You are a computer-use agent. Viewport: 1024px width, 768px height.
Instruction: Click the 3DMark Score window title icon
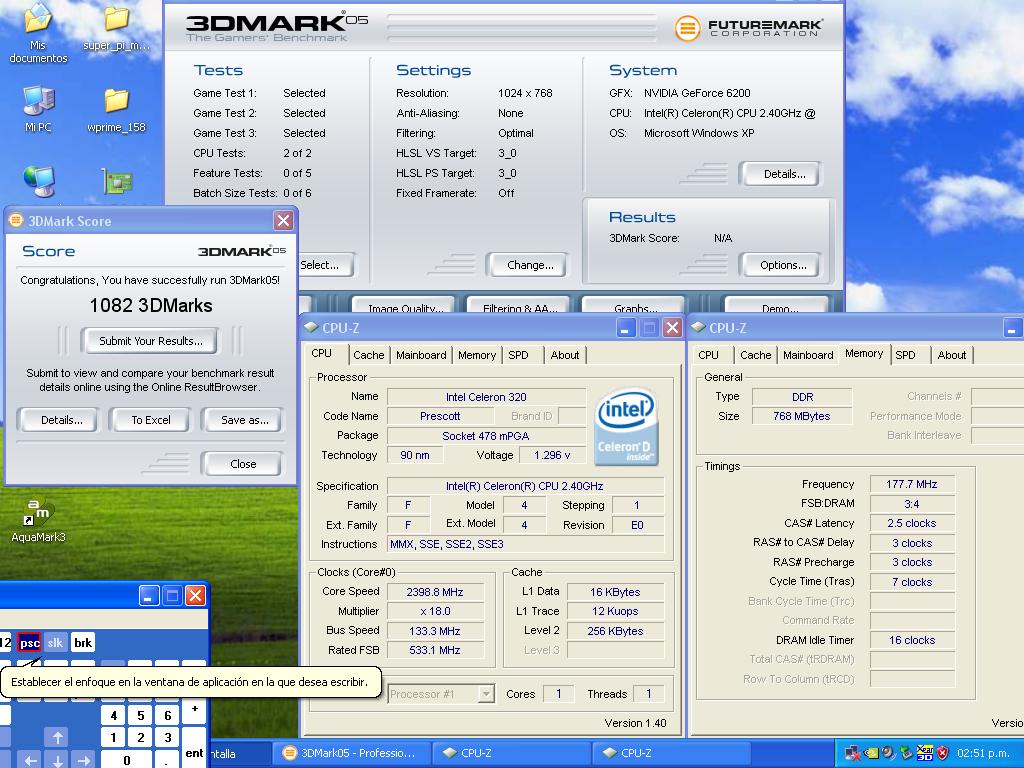pos(16,221)
